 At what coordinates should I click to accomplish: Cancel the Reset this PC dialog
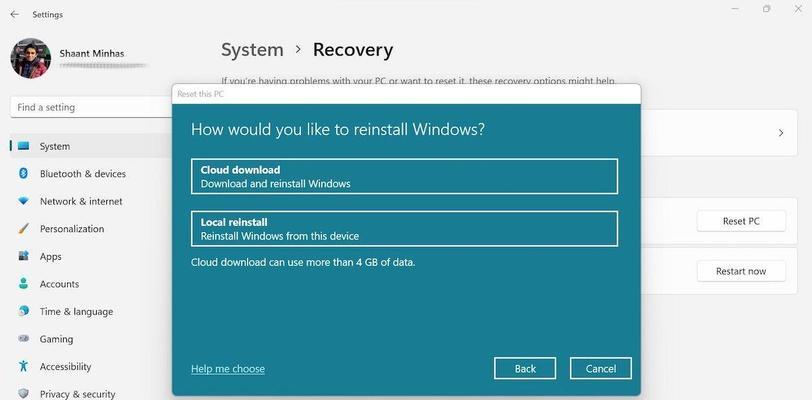(600, 369)
